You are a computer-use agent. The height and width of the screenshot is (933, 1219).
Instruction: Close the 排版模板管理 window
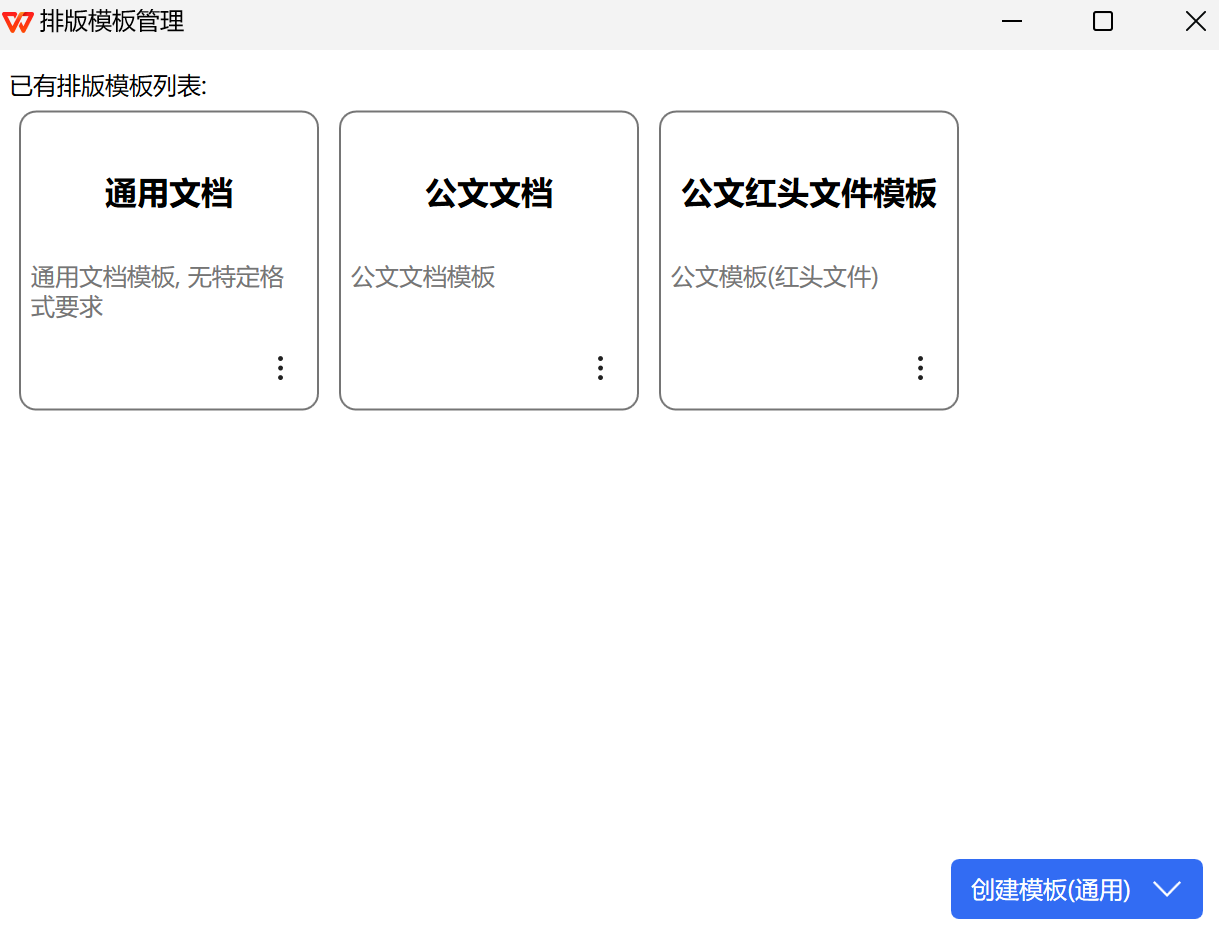1196,21
